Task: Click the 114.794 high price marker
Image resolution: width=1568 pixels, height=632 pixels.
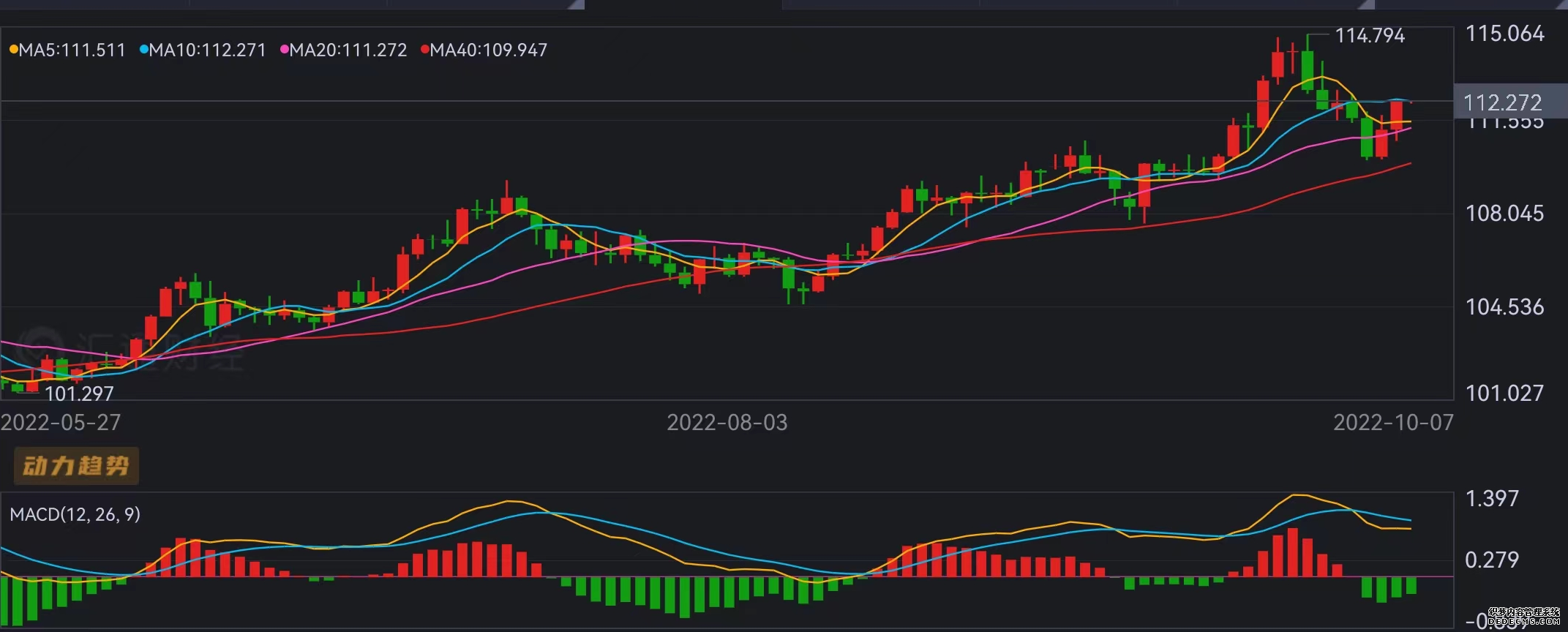Action: (1370, 35)
